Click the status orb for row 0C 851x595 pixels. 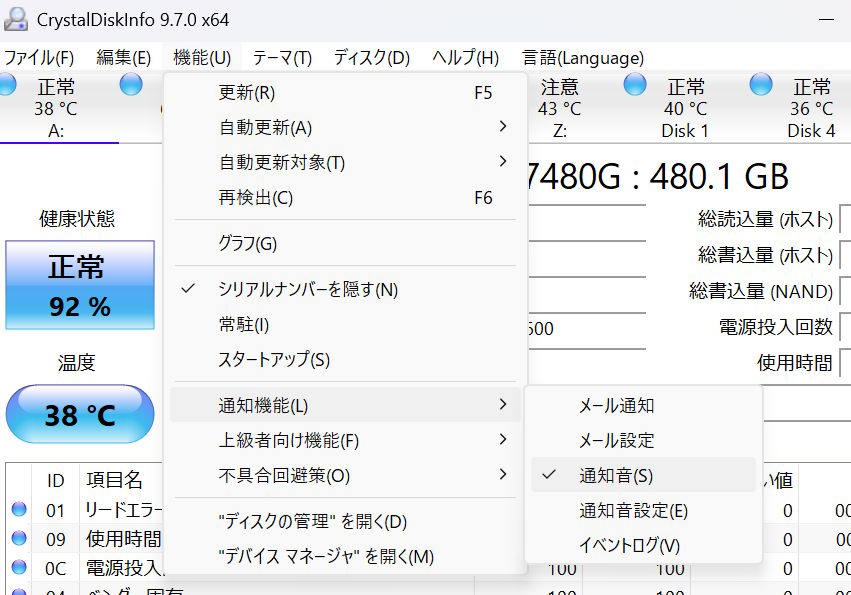19,567
